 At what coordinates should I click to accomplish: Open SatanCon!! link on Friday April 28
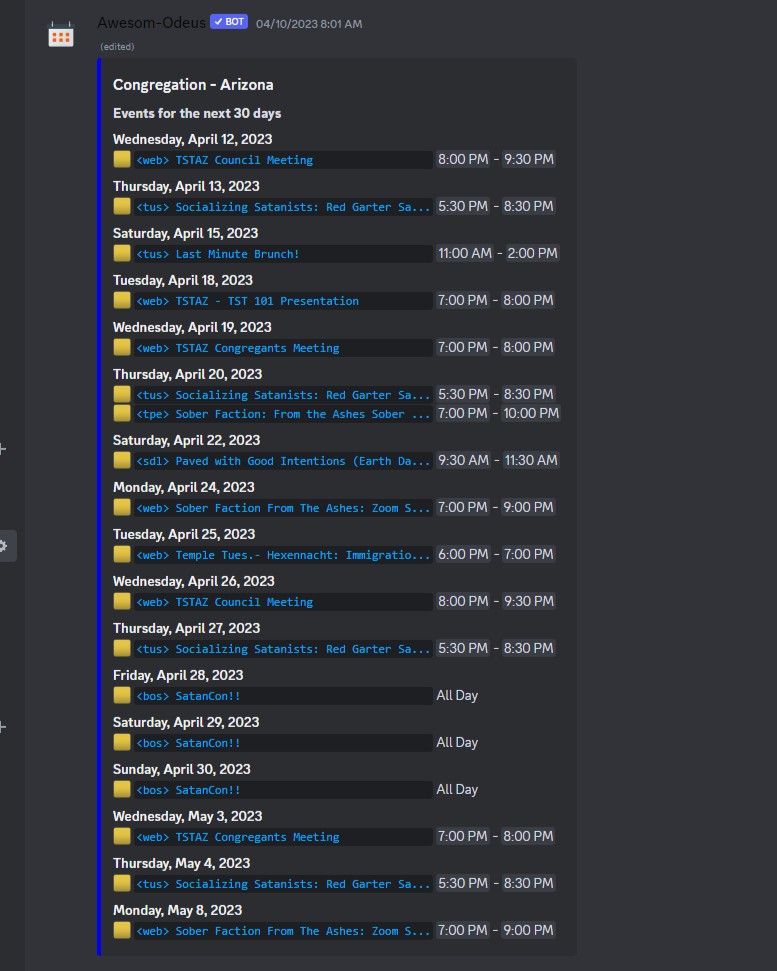pos(188,697)
